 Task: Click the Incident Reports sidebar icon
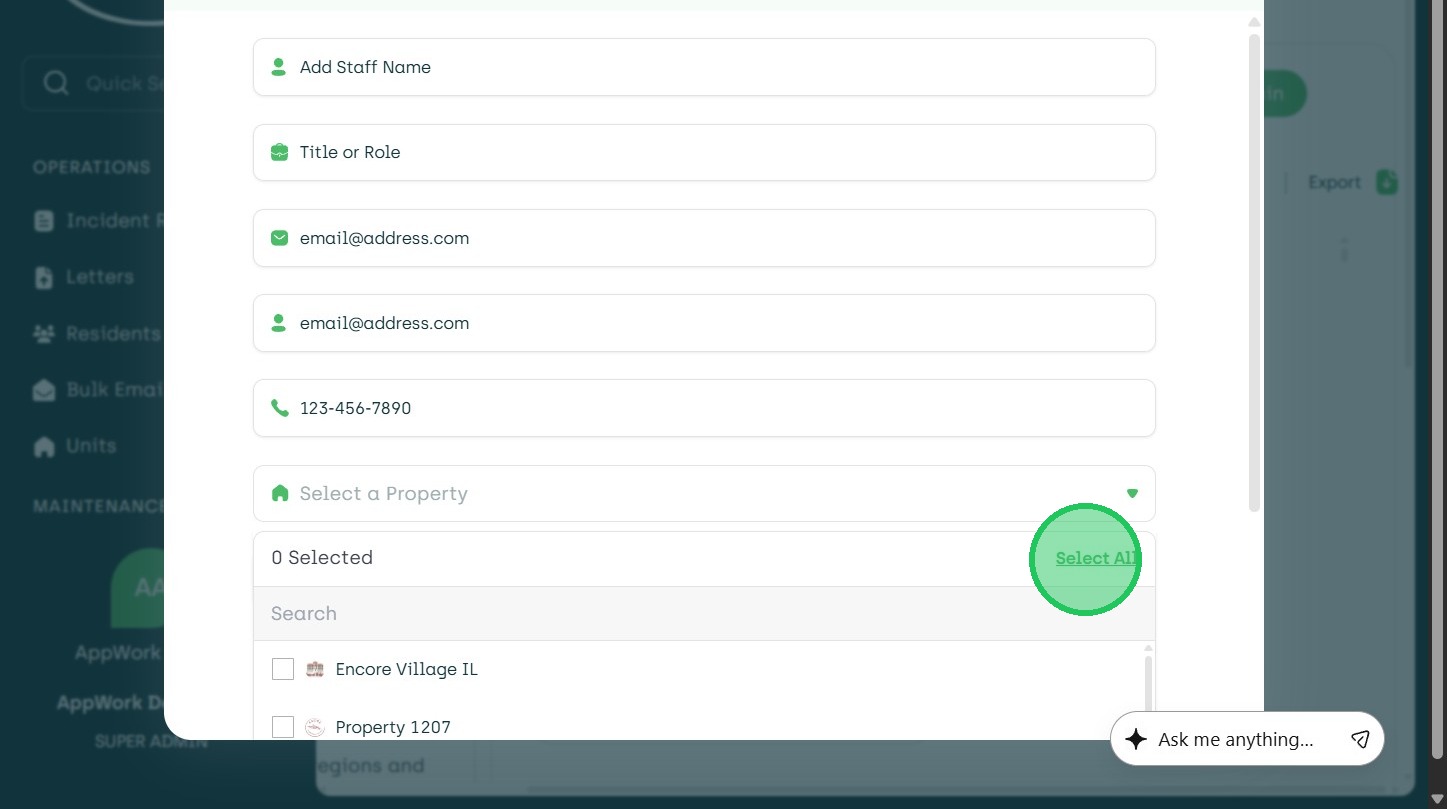pyautogui.click(x=44, y=221)
